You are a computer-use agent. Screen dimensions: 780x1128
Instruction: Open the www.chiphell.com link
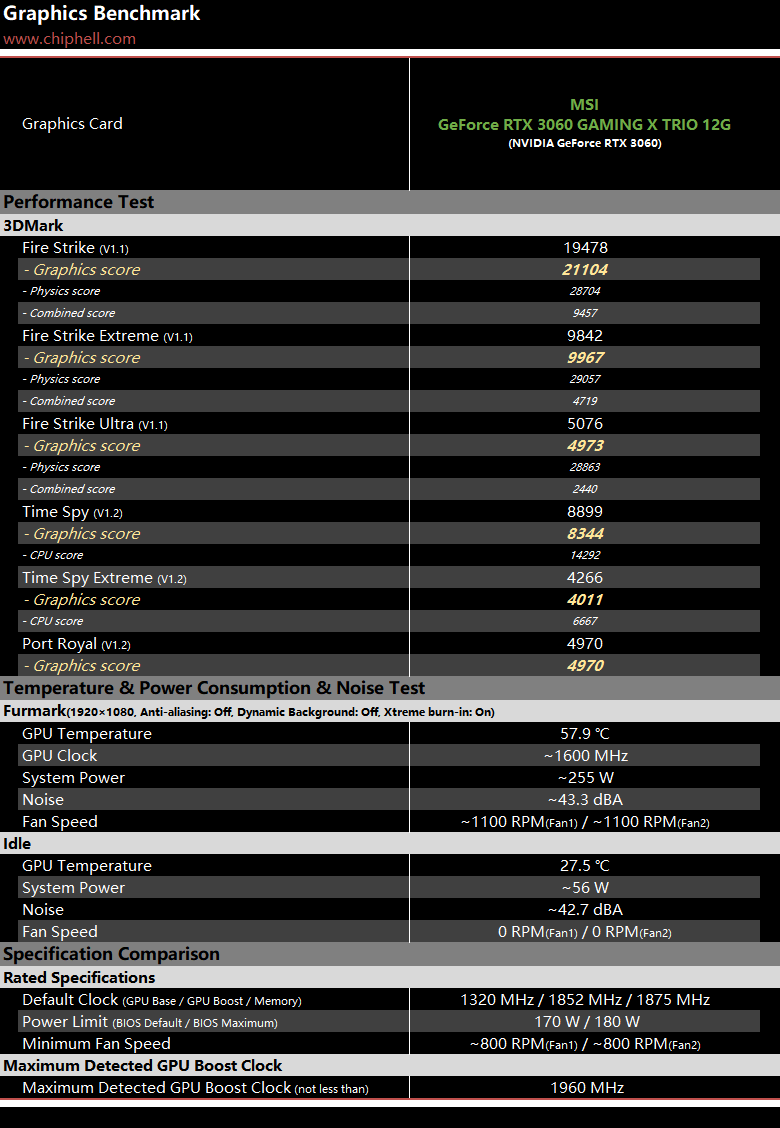pyautogui.click(x=69, y=39)
